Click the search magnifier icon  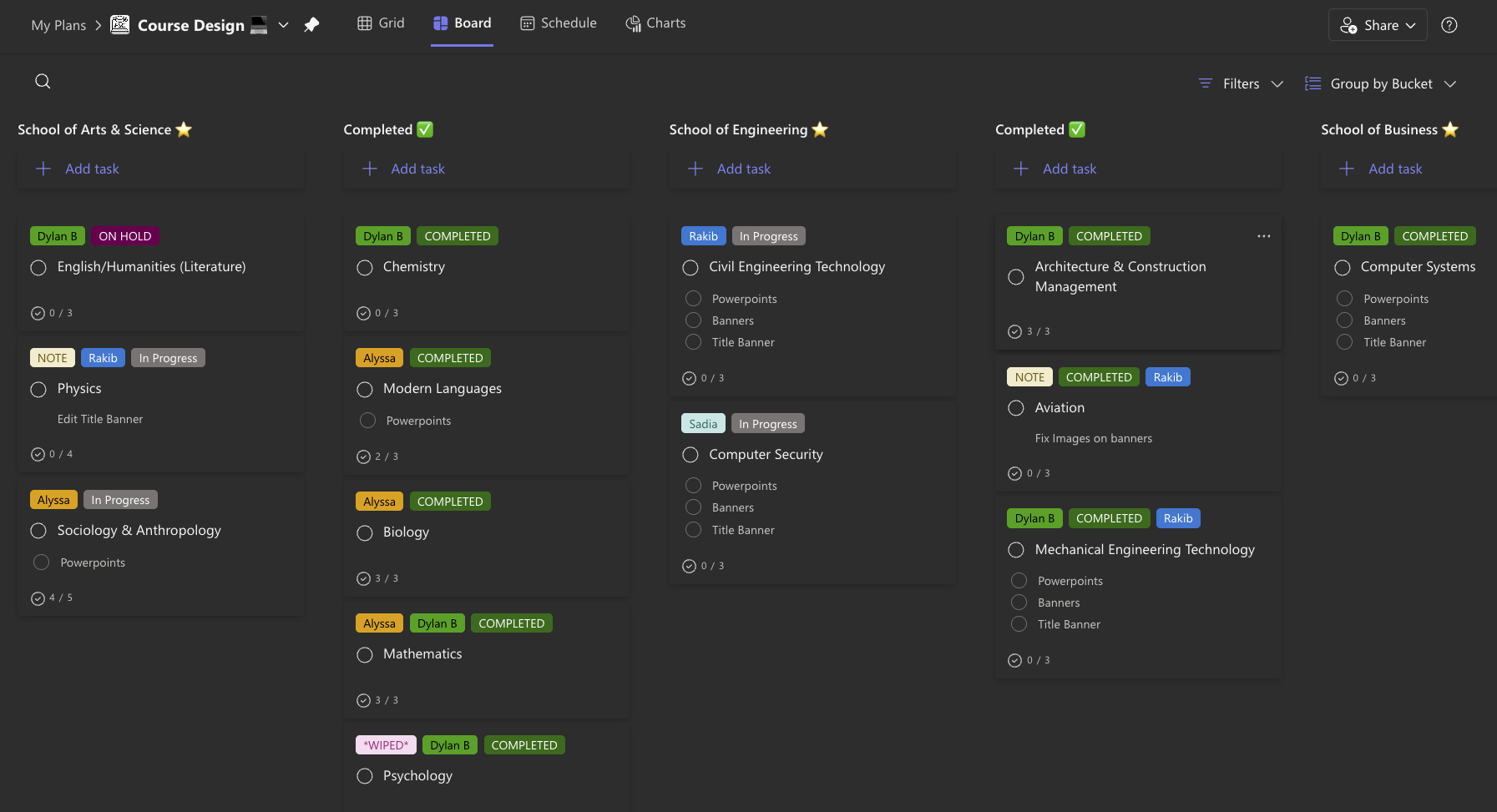43,81
